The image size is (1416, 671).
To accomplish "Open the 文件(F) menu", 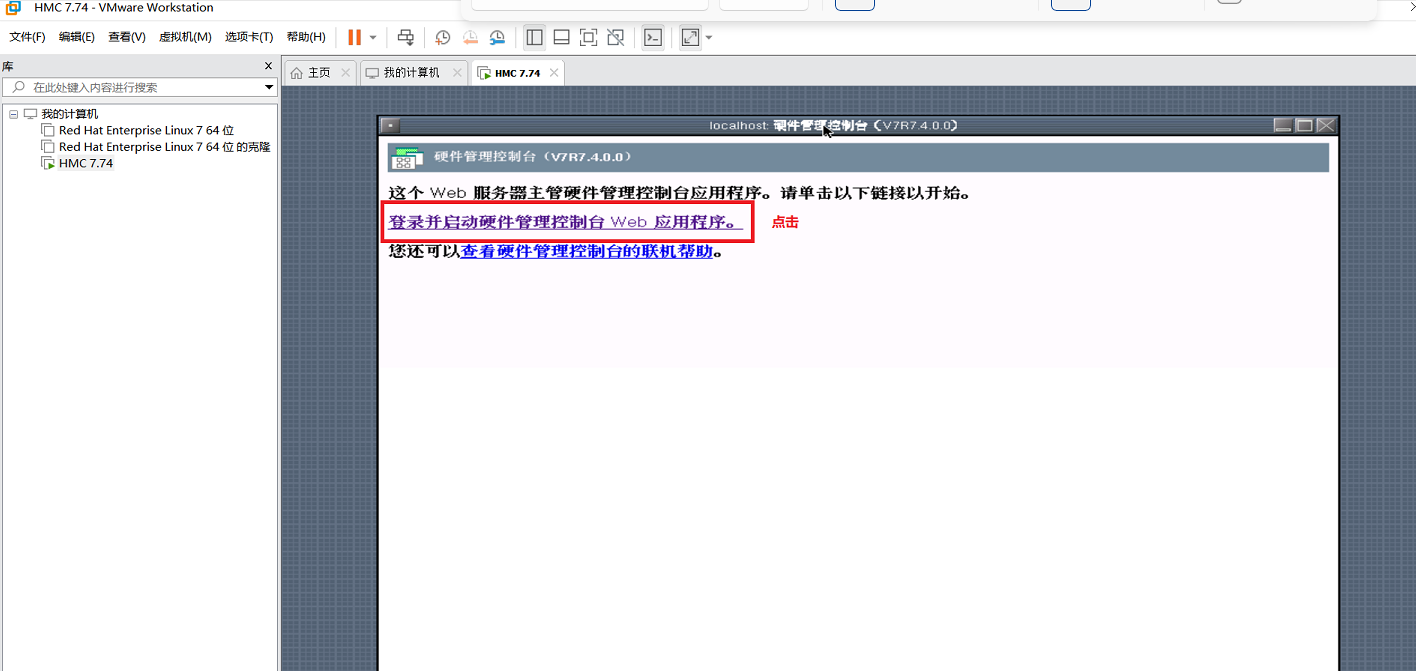I will [27, 37].
